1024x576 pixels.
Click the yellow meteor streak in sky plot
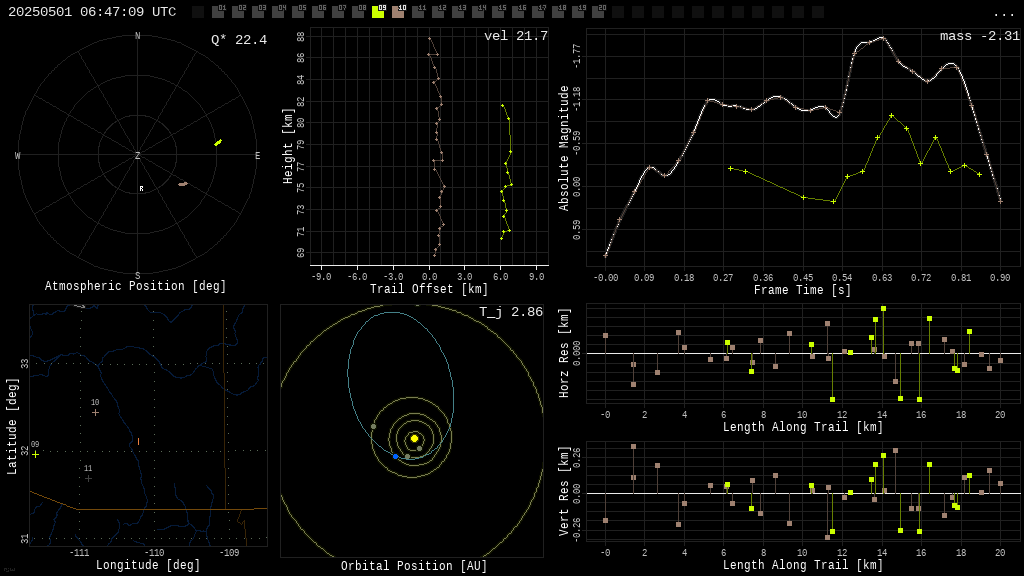[x=218, y=143]
